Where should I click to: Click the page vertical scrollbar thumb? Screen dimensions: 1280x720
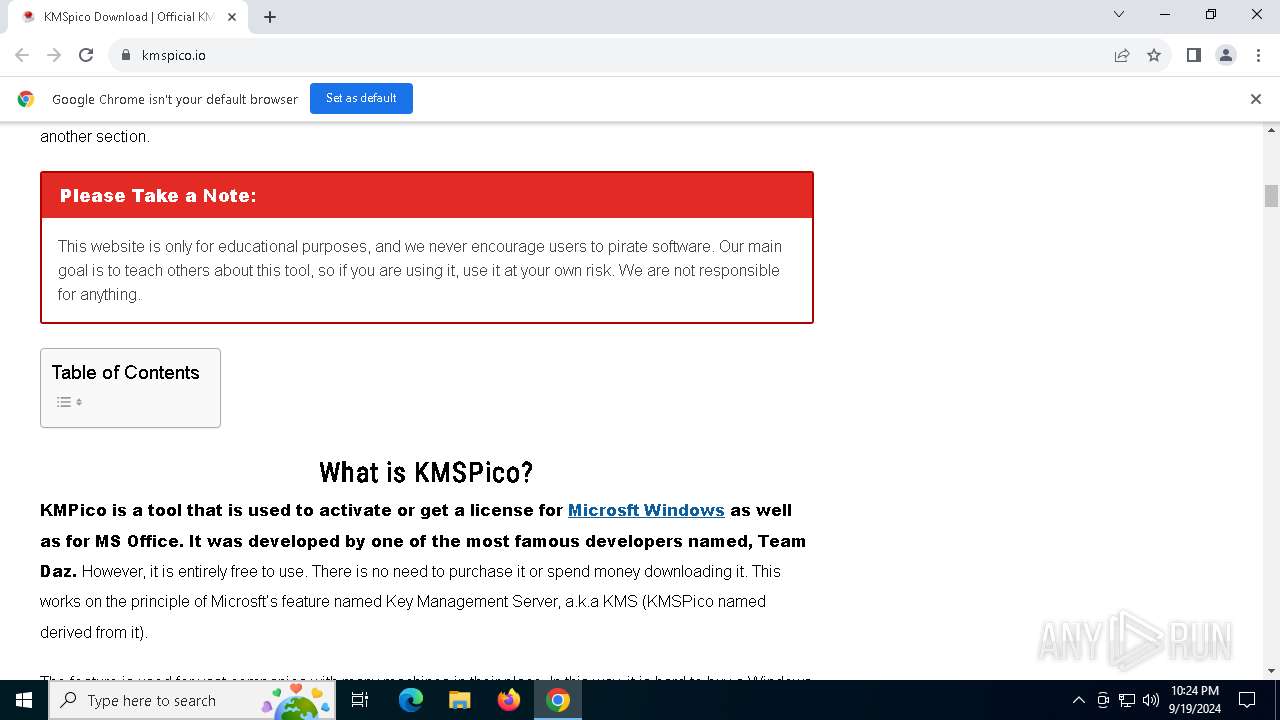(1271, 196)
